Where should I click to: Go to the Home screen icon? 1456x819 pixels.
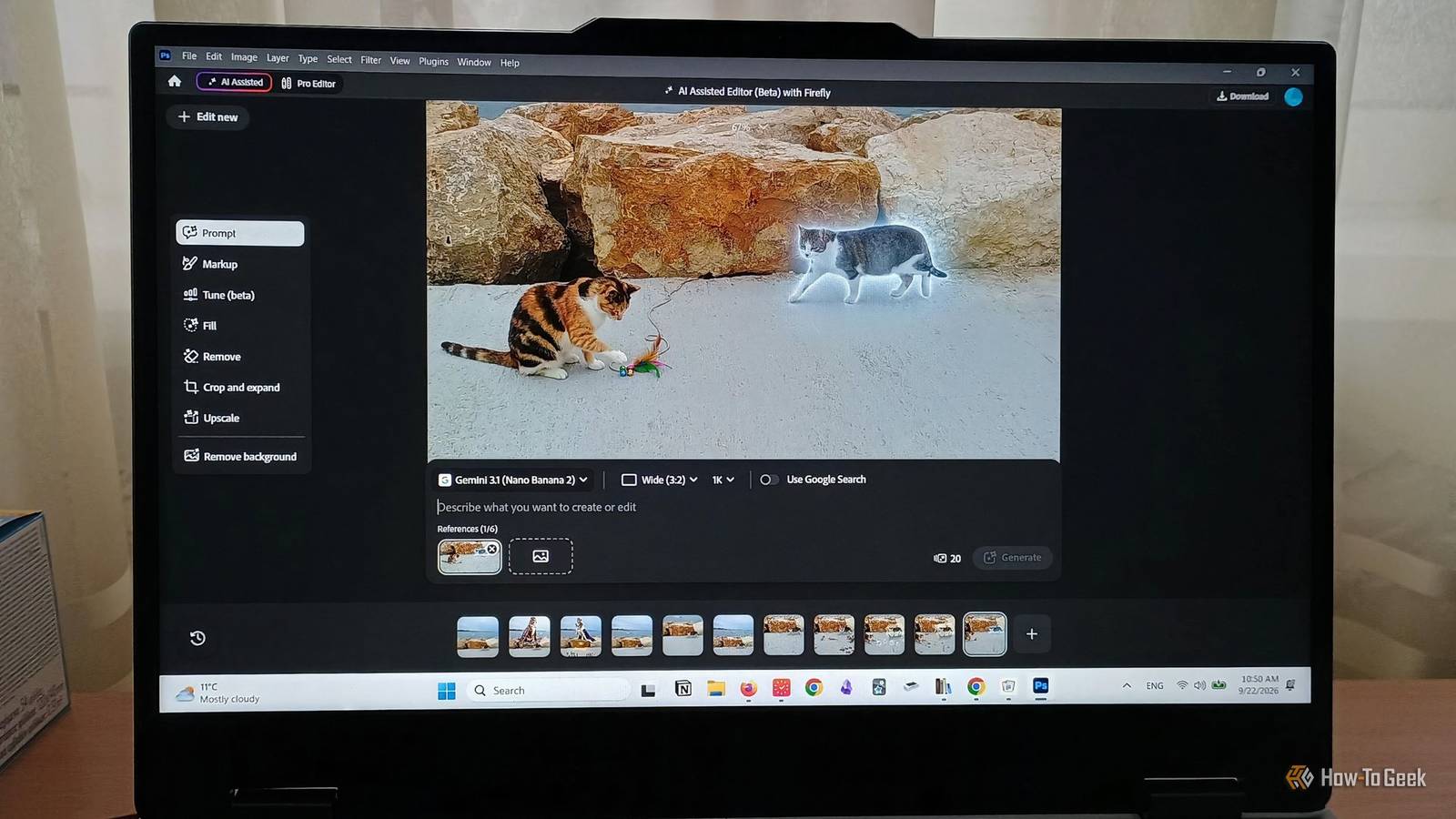coord(175,81)
